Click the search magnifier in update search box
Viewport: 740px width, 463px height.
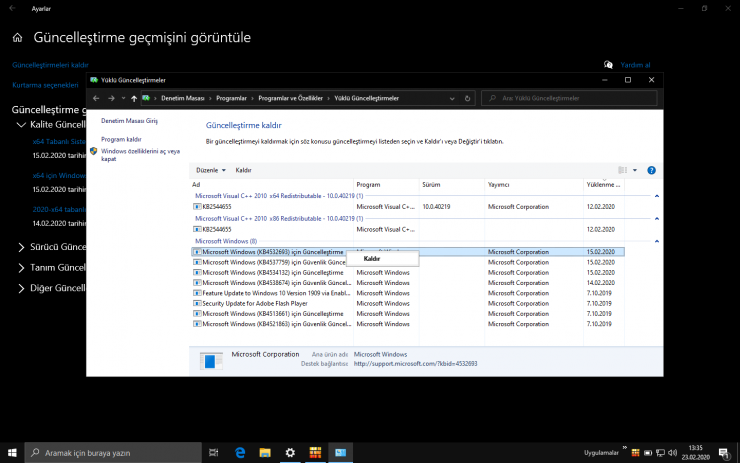tap(492, 98)
